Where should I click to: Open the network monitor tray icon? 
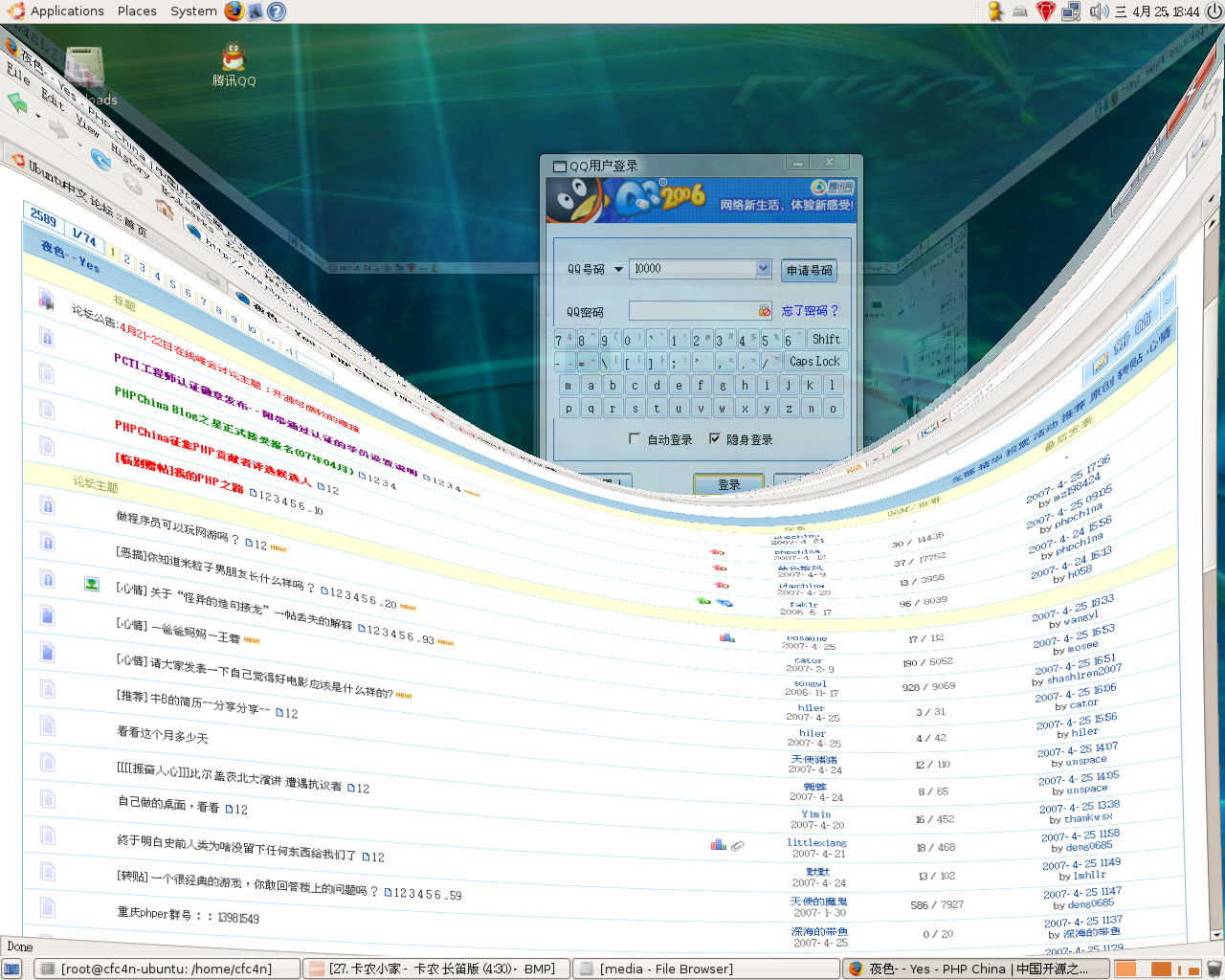[1071, 11]
